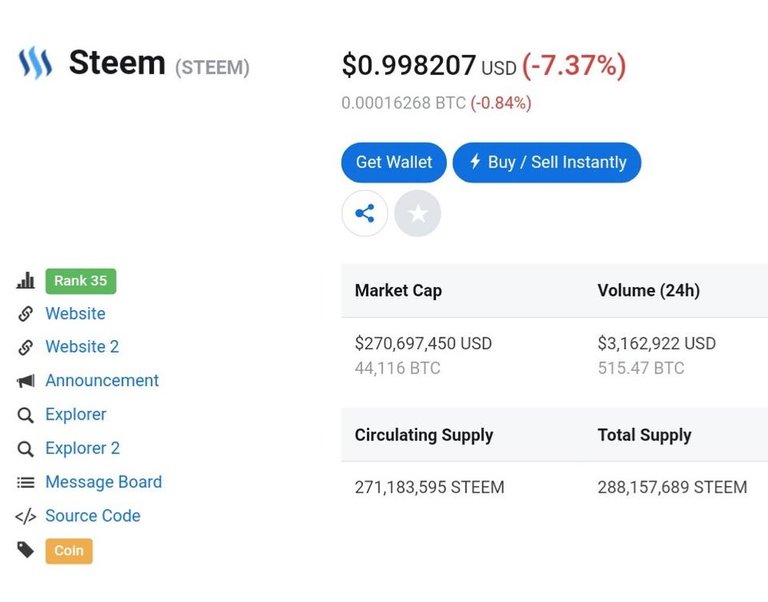Click the green Rank 35 badge
Viewport: 768px width, 602px height.
(x=81, y=281)
